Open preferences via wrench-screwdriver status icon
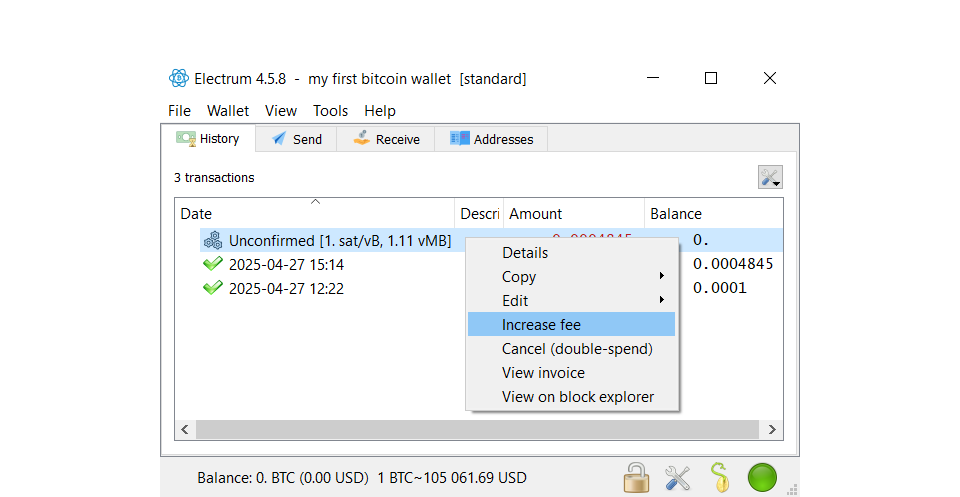The width and height of the screenshot is (960, 497). tap(678, 477)
